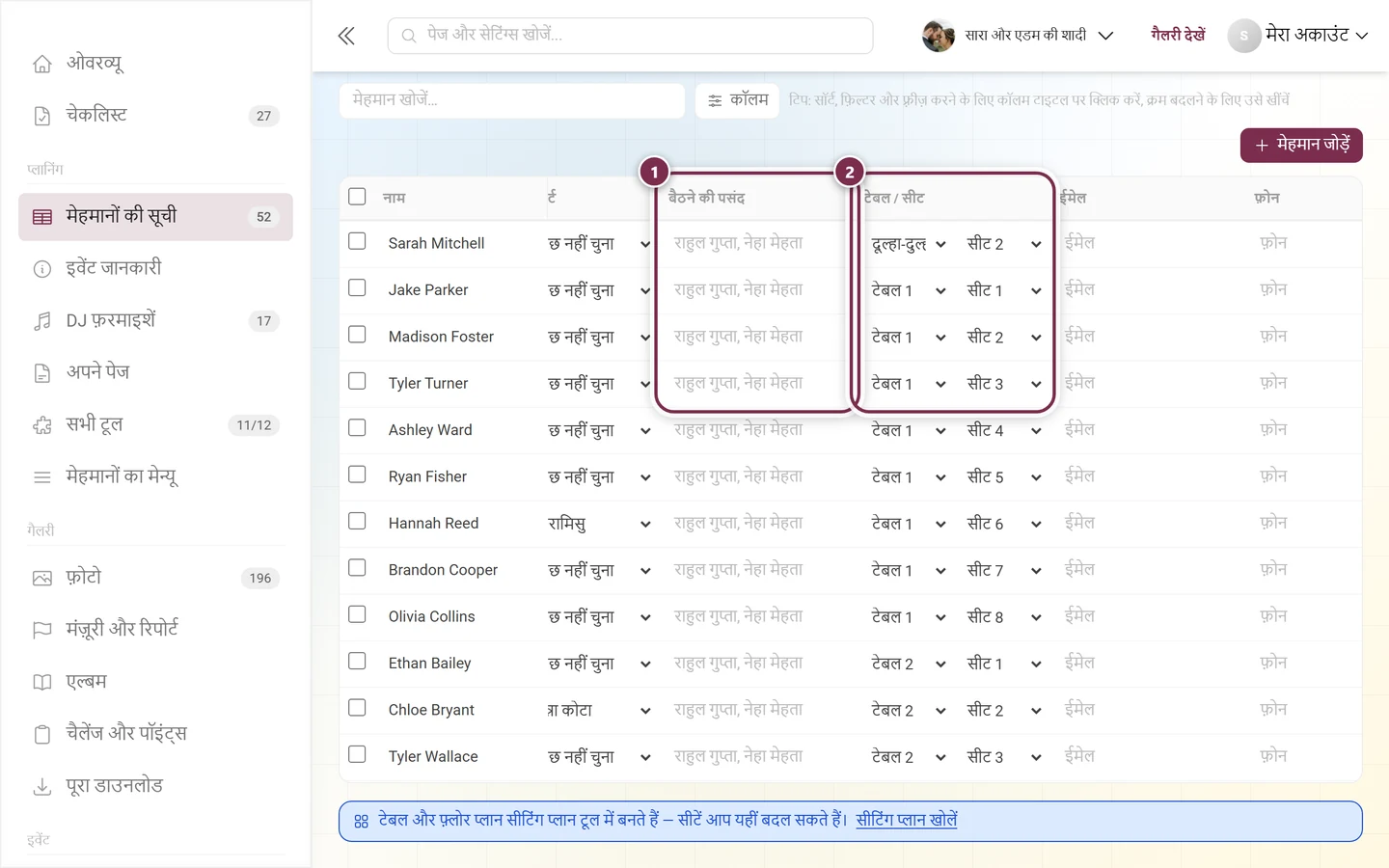The height and width of the screenshot is (868, 1389).
Task: Click the menu lines icon for मेहमानों का मेन्यू
Action: pos(42,477)
